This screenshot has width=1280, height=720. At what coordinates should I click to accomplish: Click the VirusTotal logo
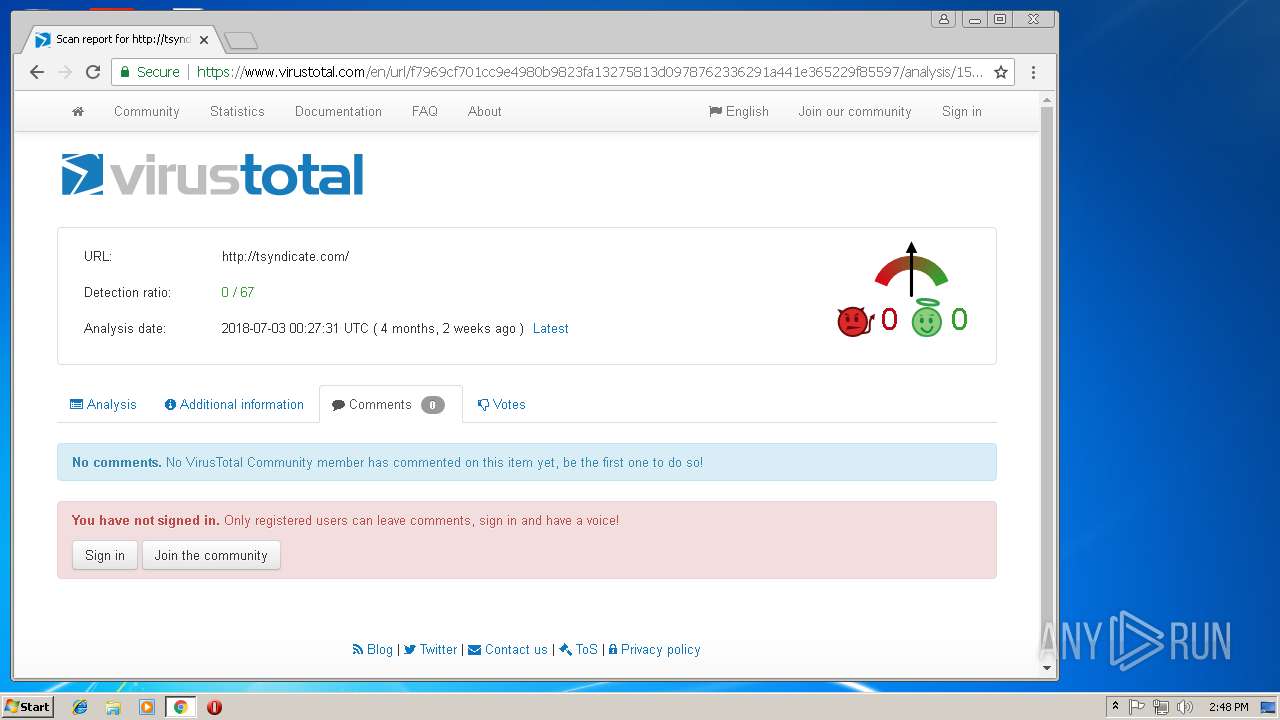212,174
